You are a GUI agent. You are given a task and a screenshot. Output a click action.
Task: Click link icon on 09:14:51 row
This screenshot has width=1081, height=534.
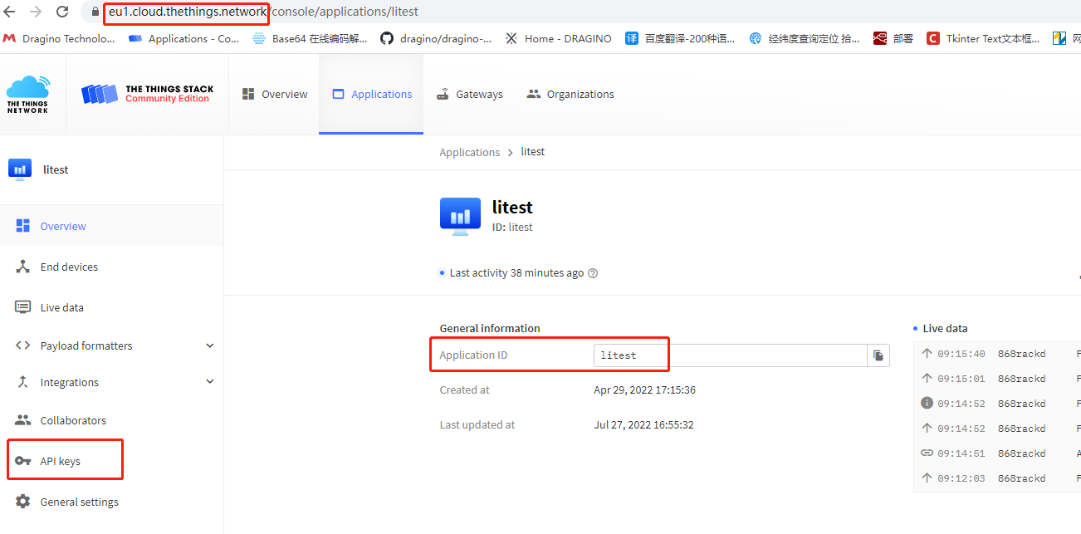click(927, 453)
